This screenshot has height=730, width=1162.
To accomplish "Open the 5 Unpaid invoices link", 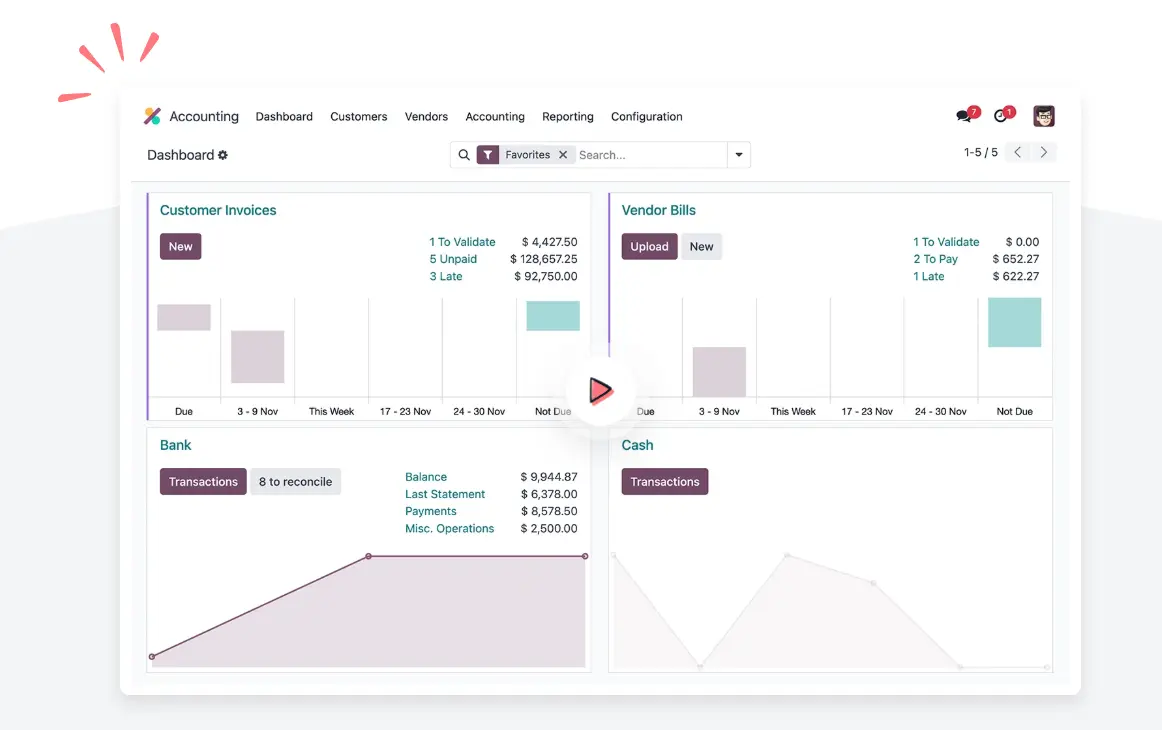I will [x=453, y=259].
